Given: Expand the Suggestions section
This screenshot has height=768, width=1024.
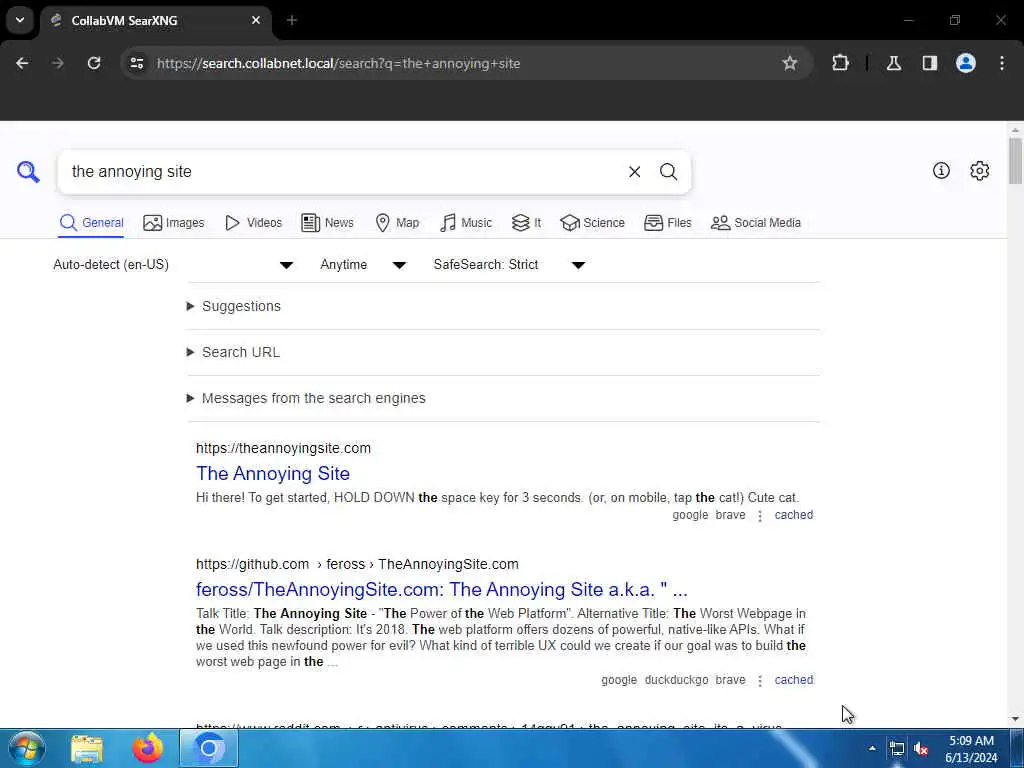Looking at the screenshot, I should tap(234, 306).
